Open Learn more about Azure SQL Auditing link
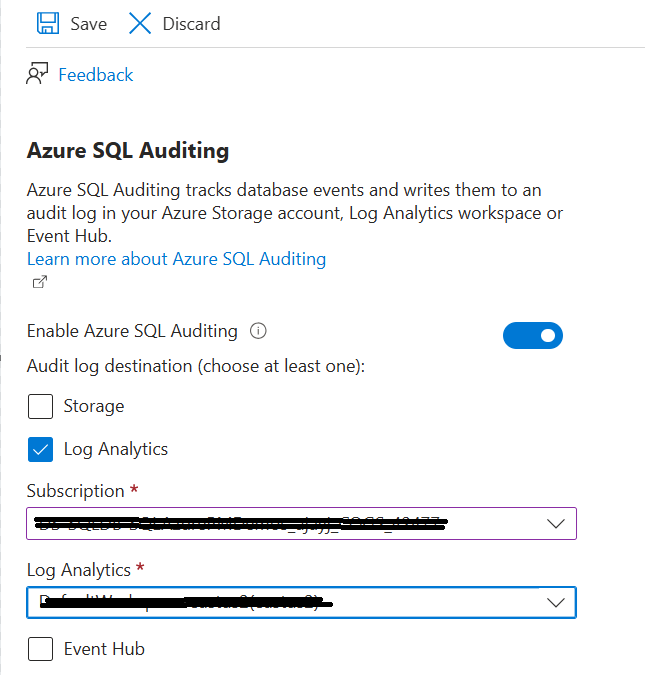The width and height of the screenshot is (645, 675). click(x=176, y=259)
